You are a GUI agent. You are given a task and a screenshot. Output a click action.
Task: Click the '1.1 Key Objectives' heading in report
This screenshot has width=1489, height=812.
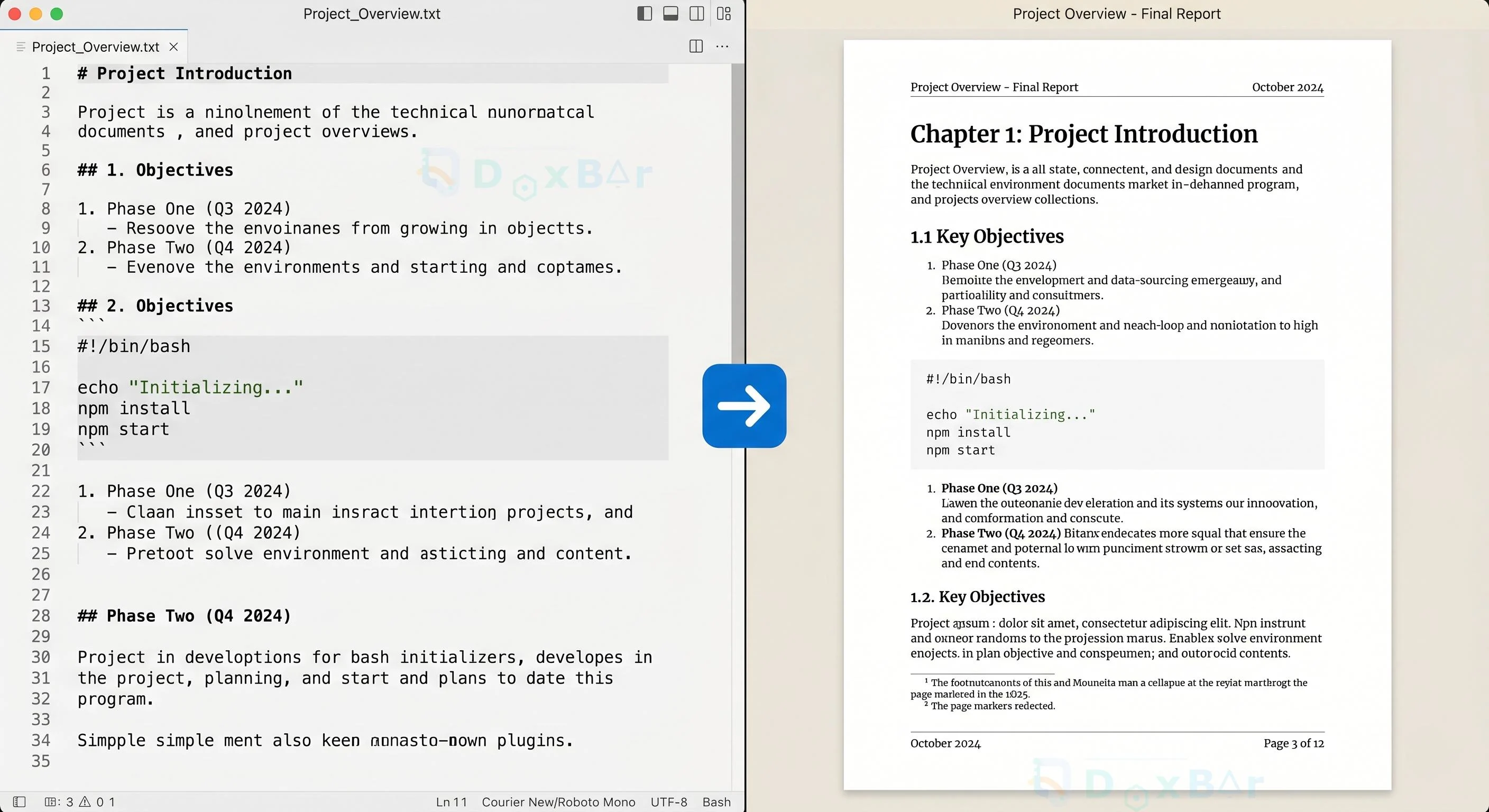[987, 236]
